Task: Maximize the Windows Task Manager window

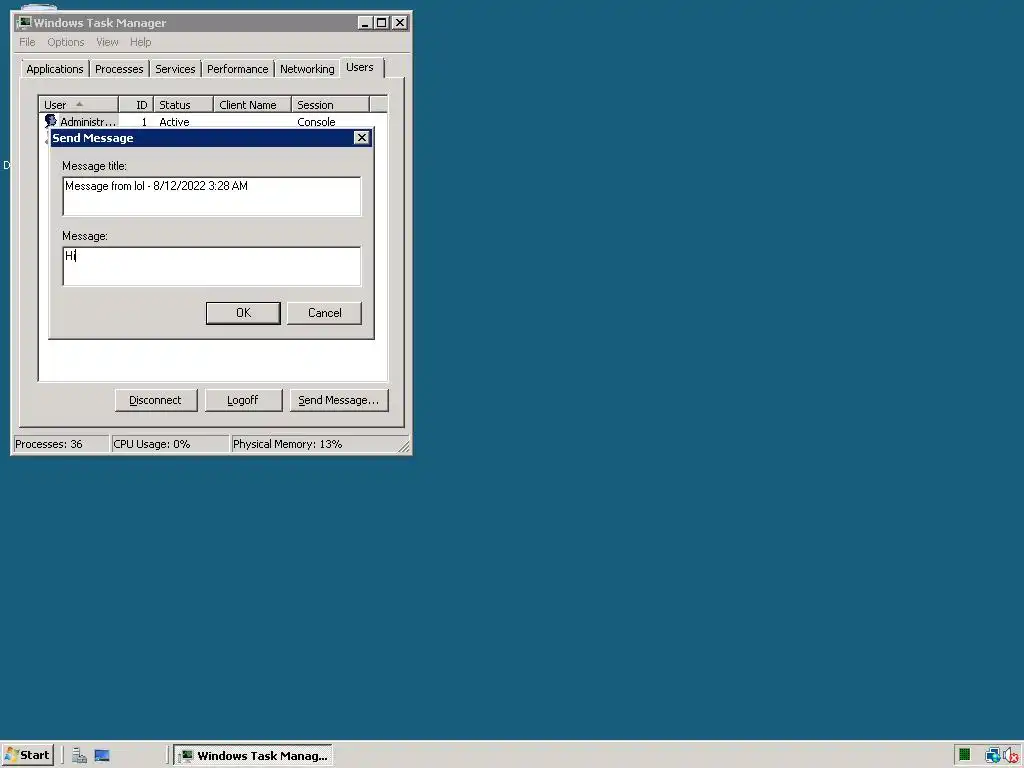Action: pos(382,23)
